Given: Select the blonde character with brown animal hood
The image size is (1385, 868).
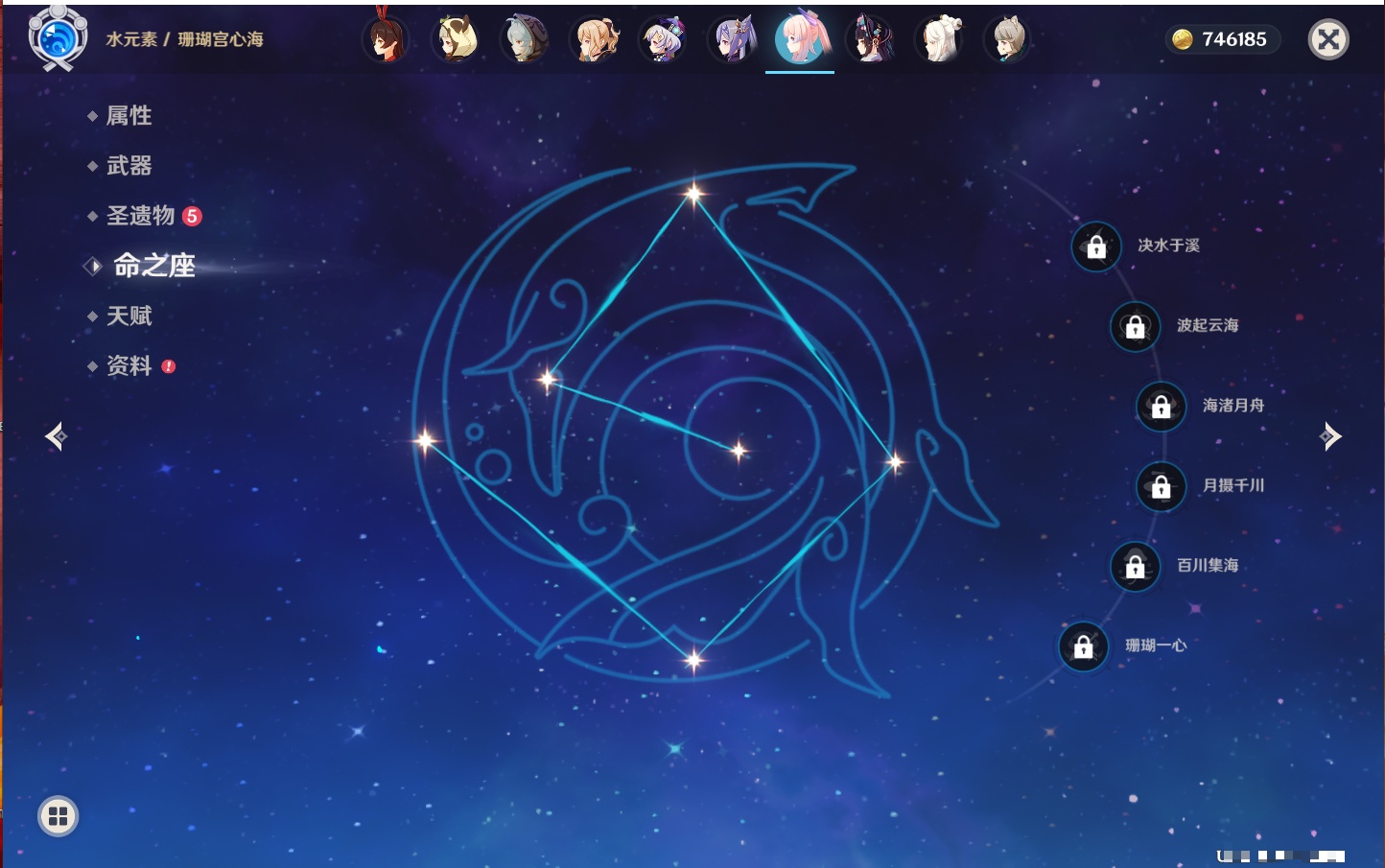Looking at the screenshot, I should 456,39.
